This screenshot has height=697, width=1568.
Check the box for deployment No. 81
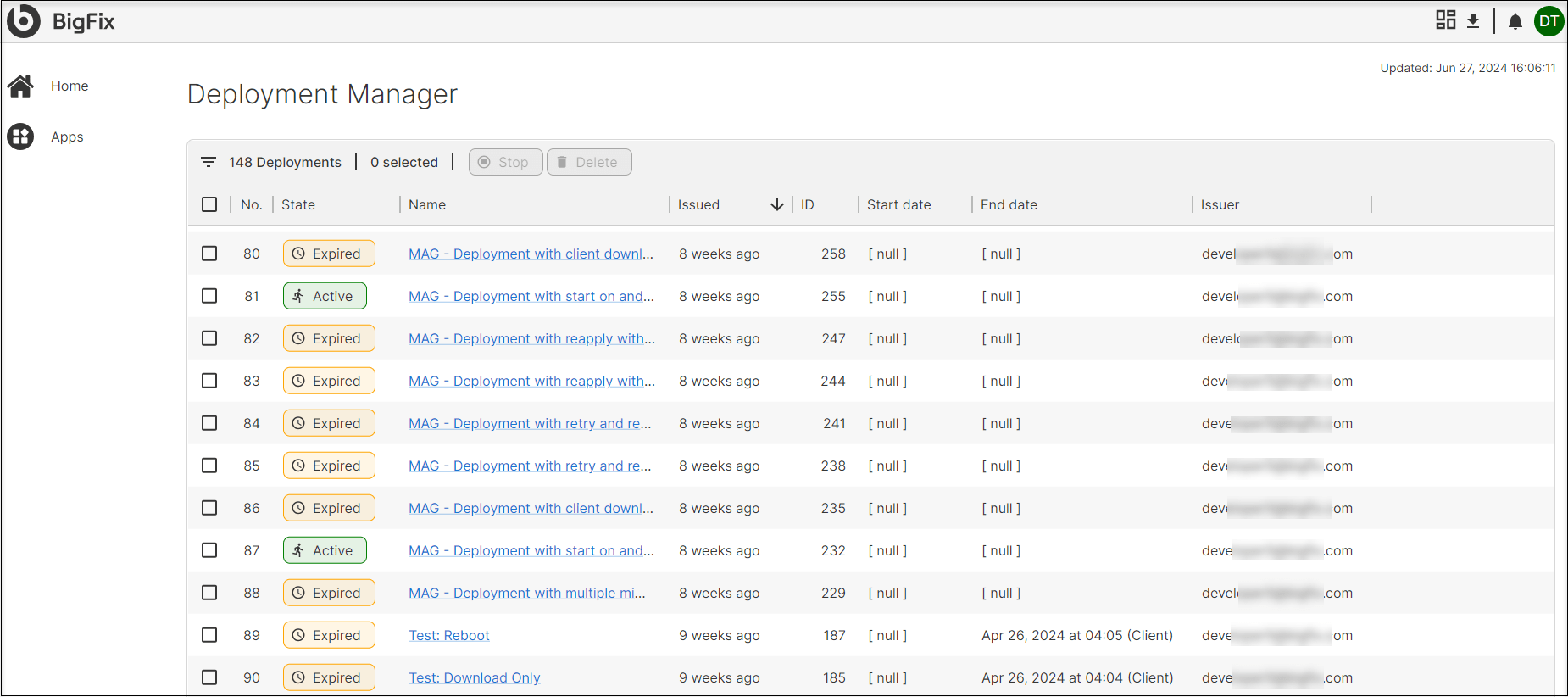click(209, 296)
